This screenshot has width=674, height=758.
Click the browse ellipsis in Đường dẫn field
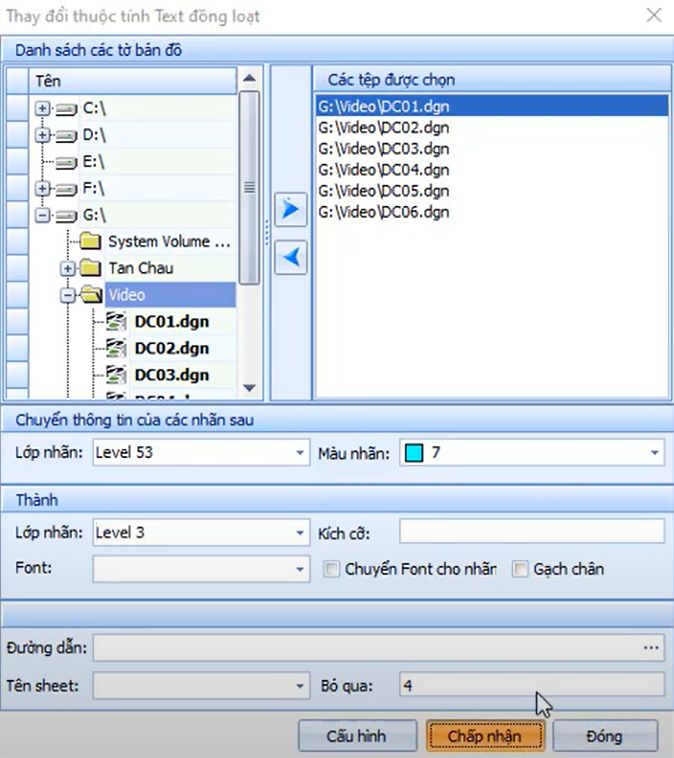651,648
